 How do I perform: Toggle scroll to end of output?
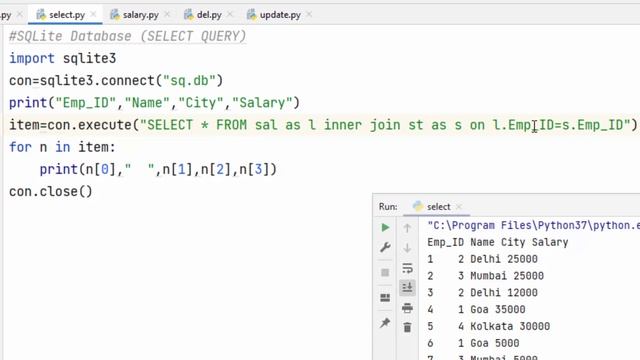[407, 287]
